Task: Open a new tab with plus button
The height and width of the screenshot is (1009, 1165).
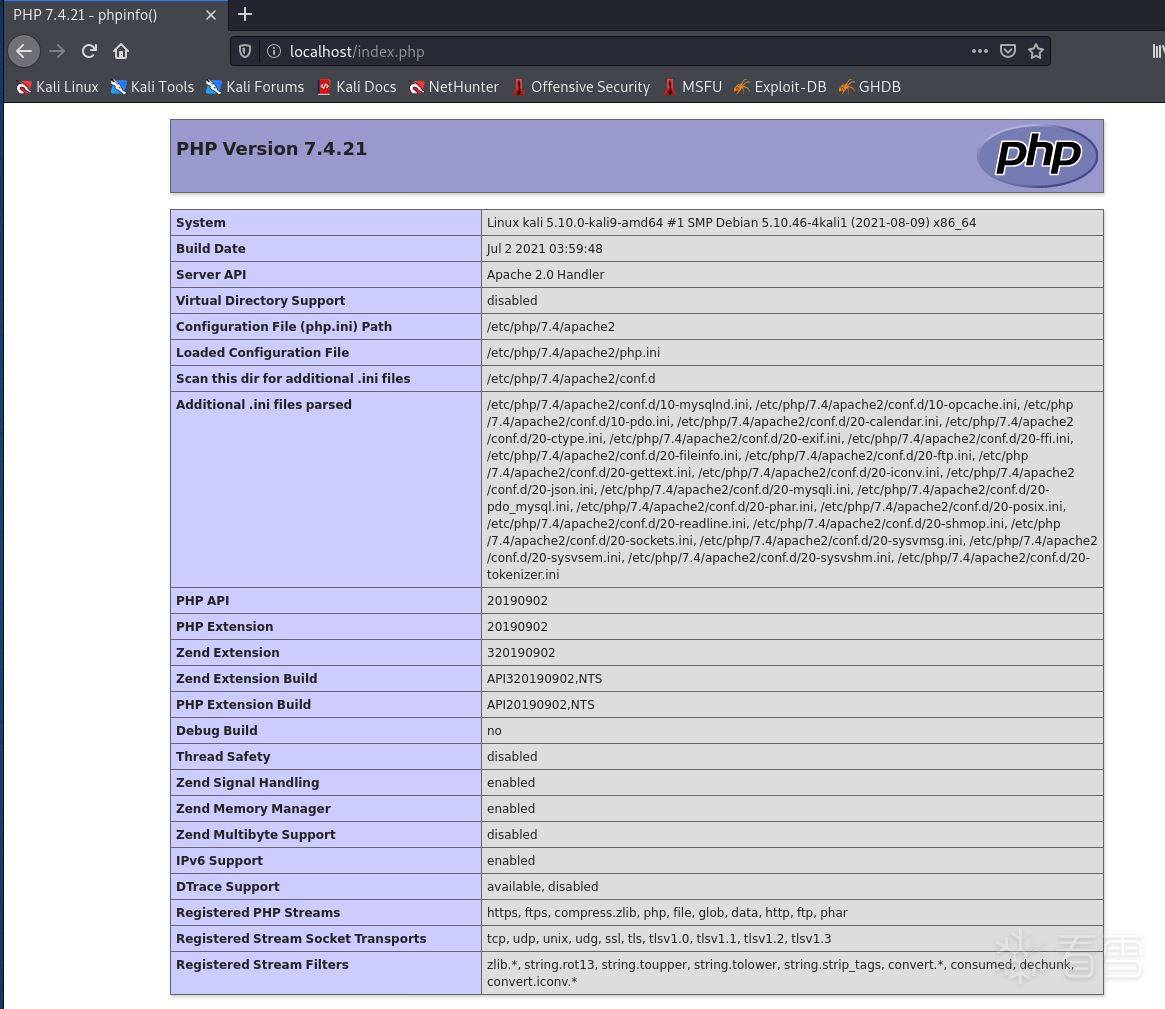Action: pyautogui.click(x=244, y=14)
